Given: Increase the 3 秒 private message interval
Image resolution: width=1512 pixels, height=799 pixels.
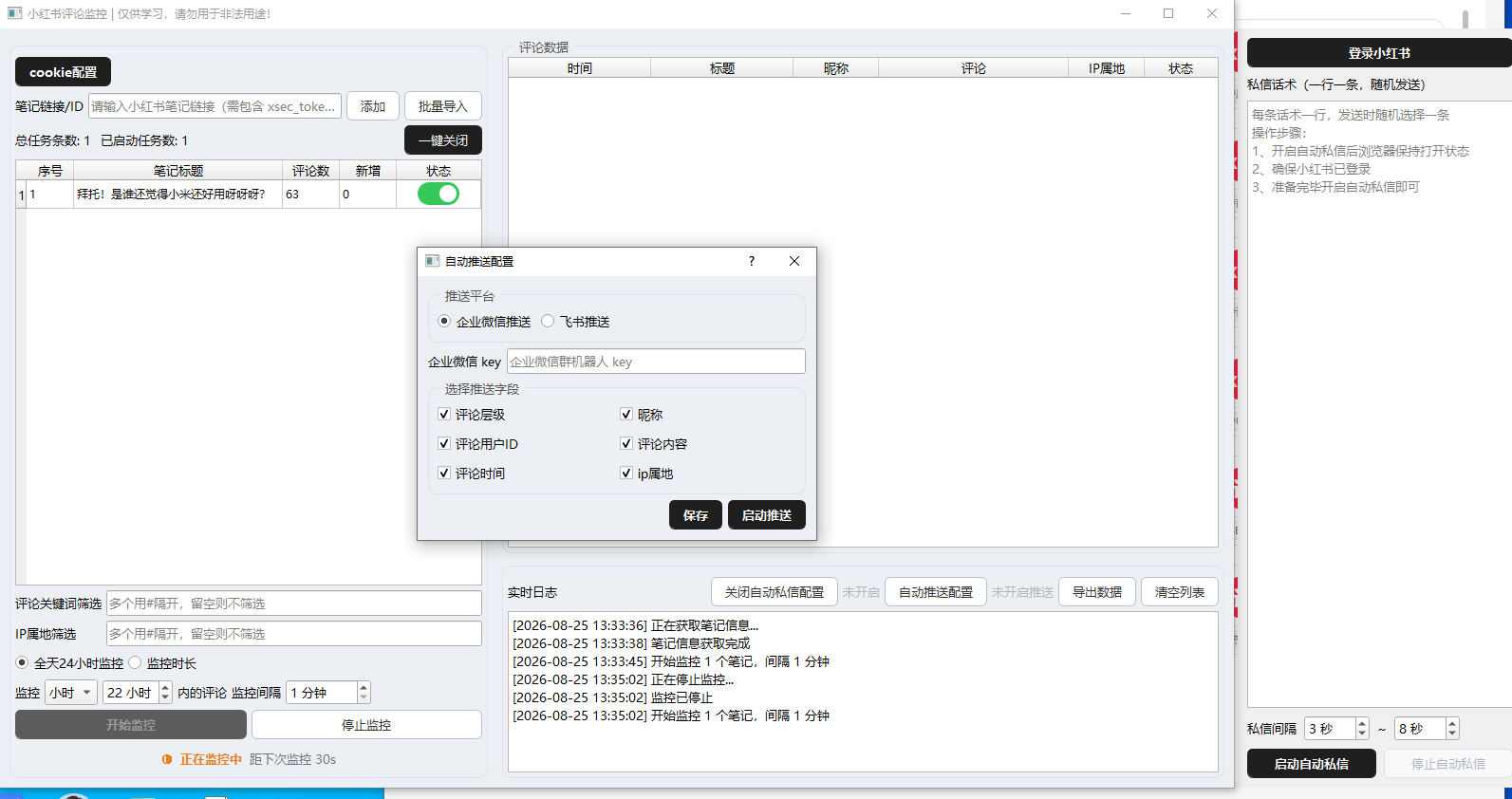Looking at the screenshot, I should click(x=1362, y=723).
